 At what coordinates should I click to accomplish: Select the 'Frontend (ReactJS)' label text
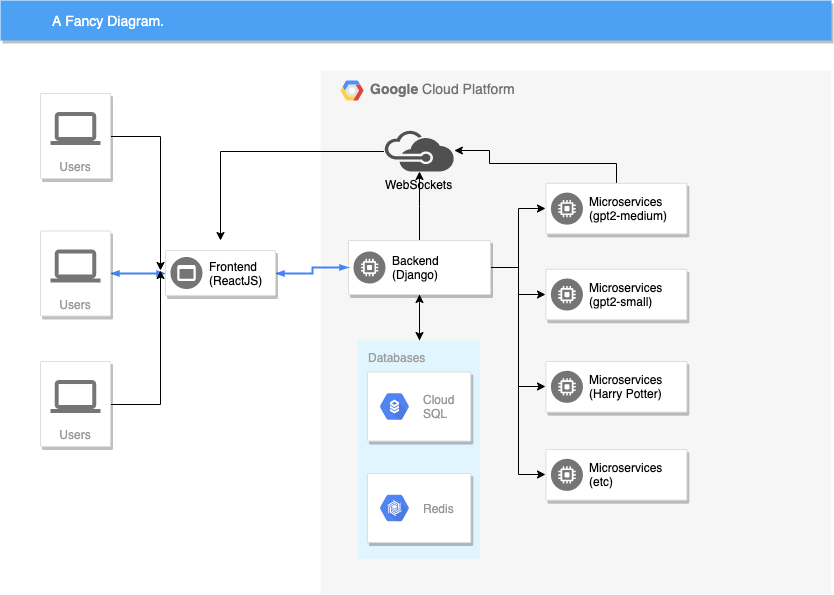[x=236, y=274]
